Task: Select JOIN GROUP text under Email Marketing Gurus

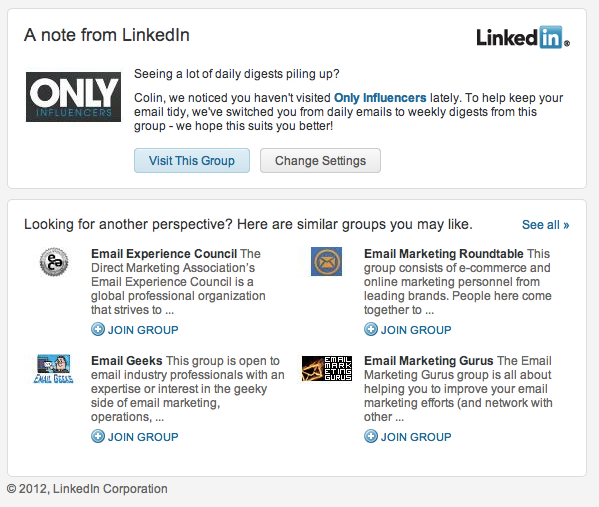Action: tap(416, 437)
